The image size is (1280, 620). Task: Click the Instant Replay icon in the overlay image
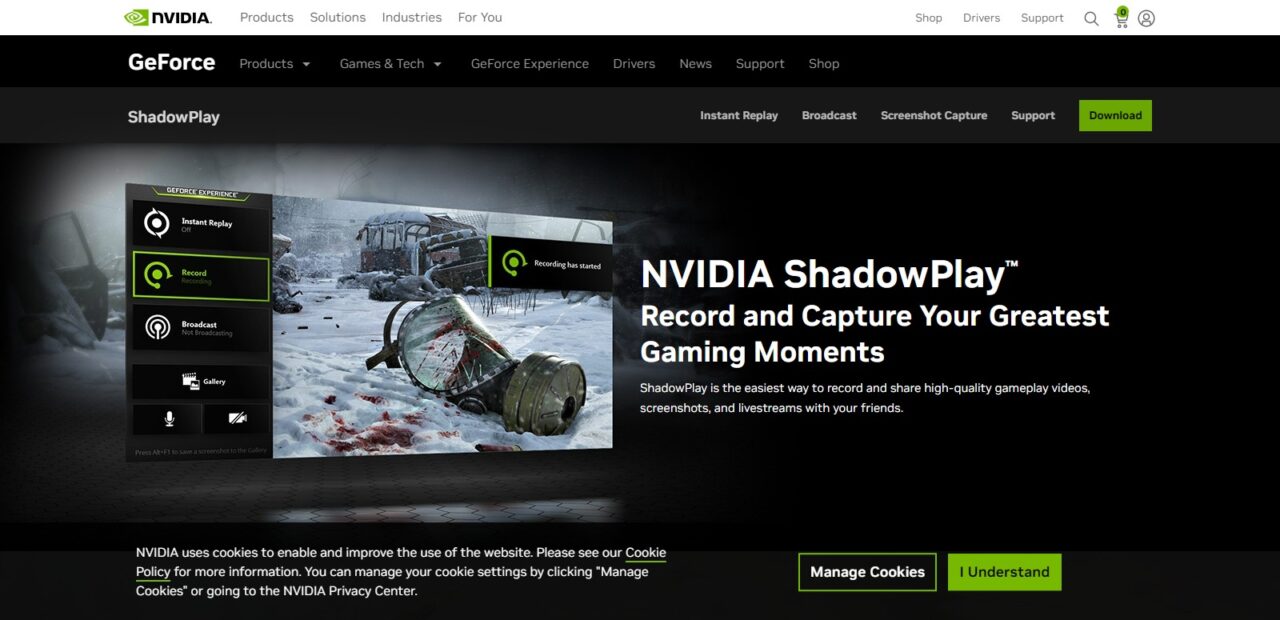pyautogui.click(x=157, y=223)
